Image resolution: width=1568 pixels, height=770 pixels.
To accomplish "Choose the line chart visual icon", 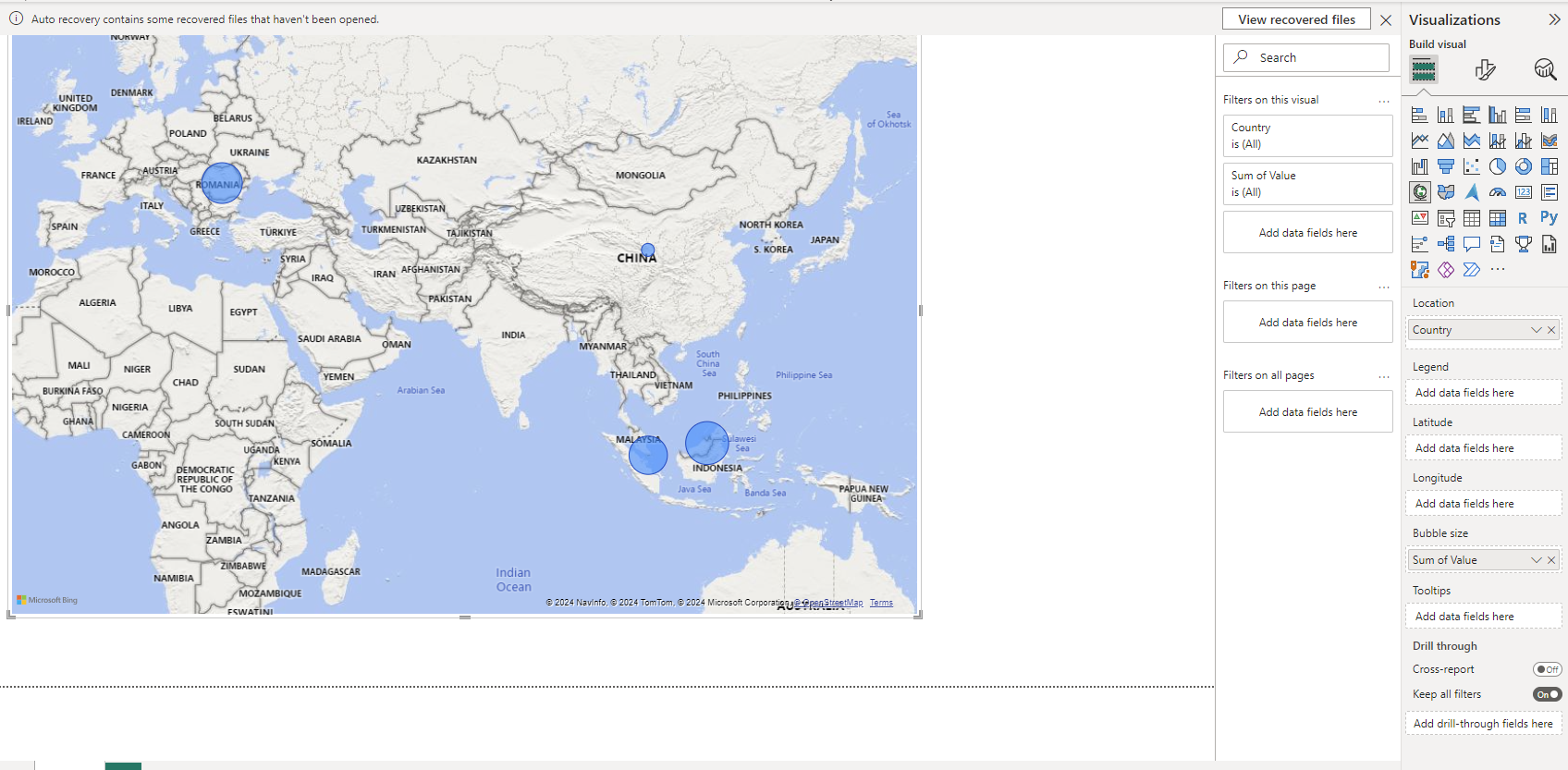I will tap(1420, 141).
